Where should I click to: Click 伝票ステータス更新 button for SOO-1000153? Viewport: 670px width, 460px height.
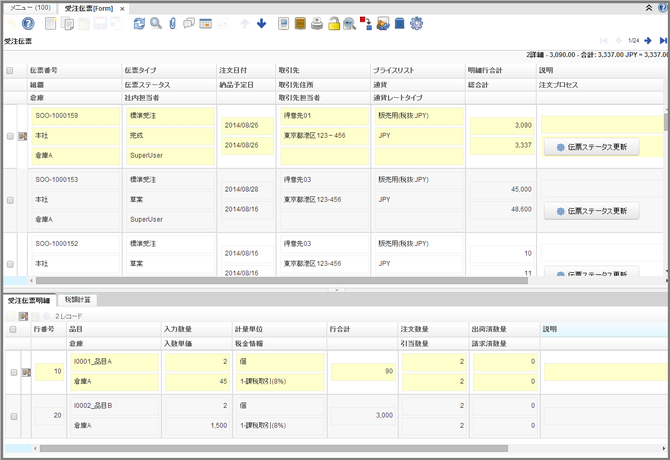click(591, 211)
